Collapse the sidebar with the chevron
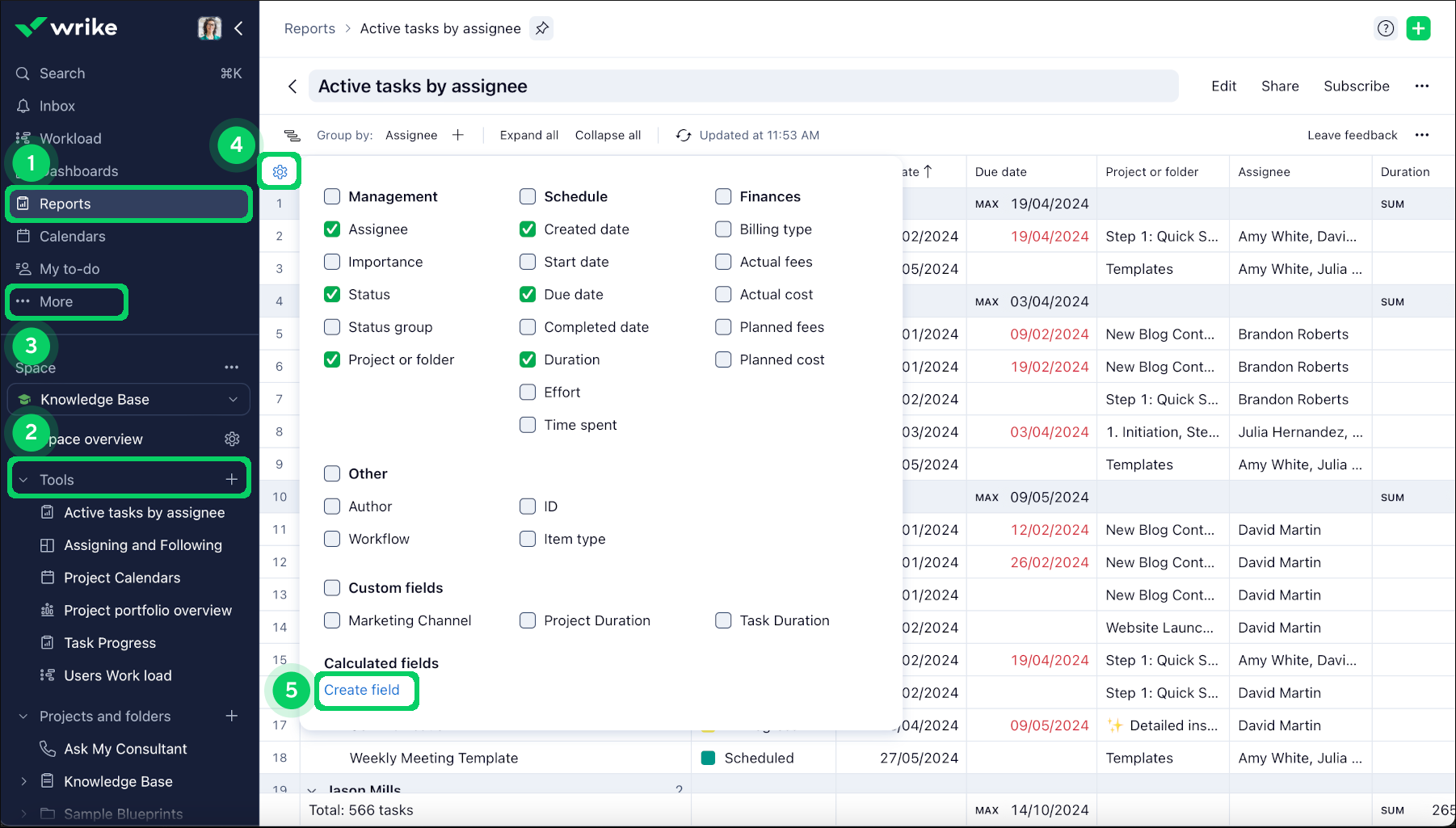This screenshot has width=1456, height=828. pyautogui.click(x=239, y=28)
